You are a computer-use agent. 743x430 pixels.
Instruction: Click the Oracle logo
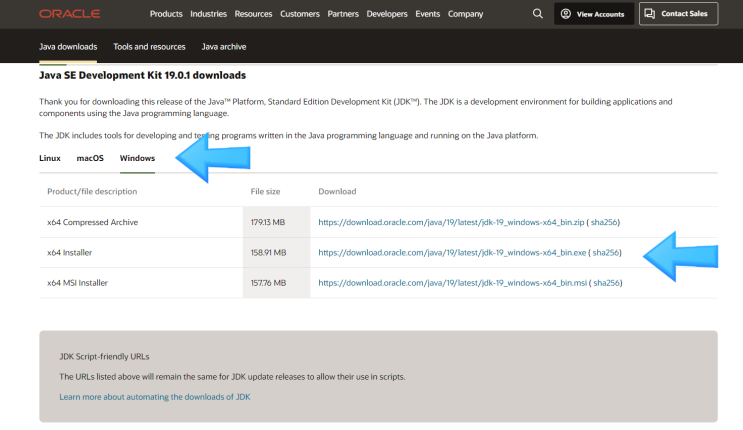coord(69,14)
